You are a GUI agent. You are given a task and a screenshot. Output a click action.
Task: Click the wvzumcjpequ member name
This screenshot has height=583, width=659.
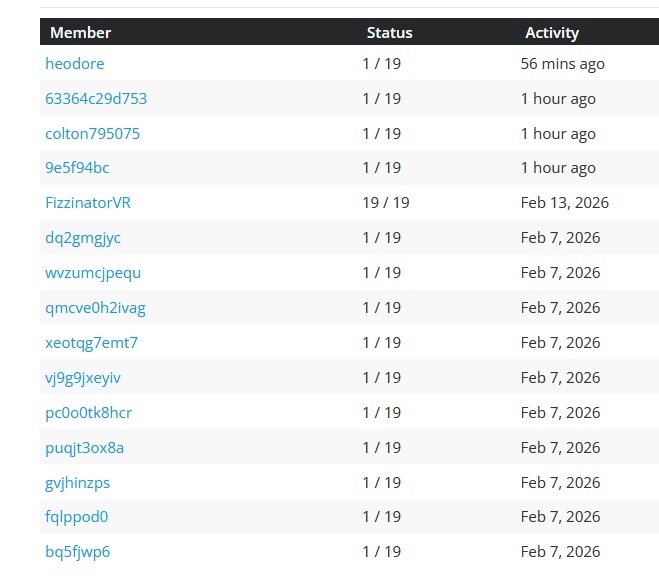[x=93, y=273]
